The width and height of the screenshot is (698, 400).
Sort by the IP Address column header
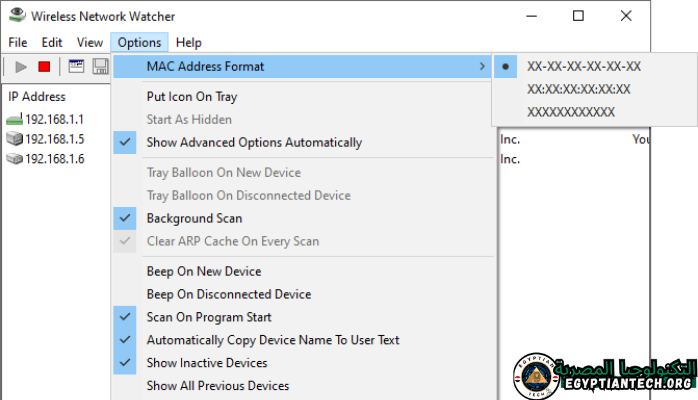[x=37, y=97]
